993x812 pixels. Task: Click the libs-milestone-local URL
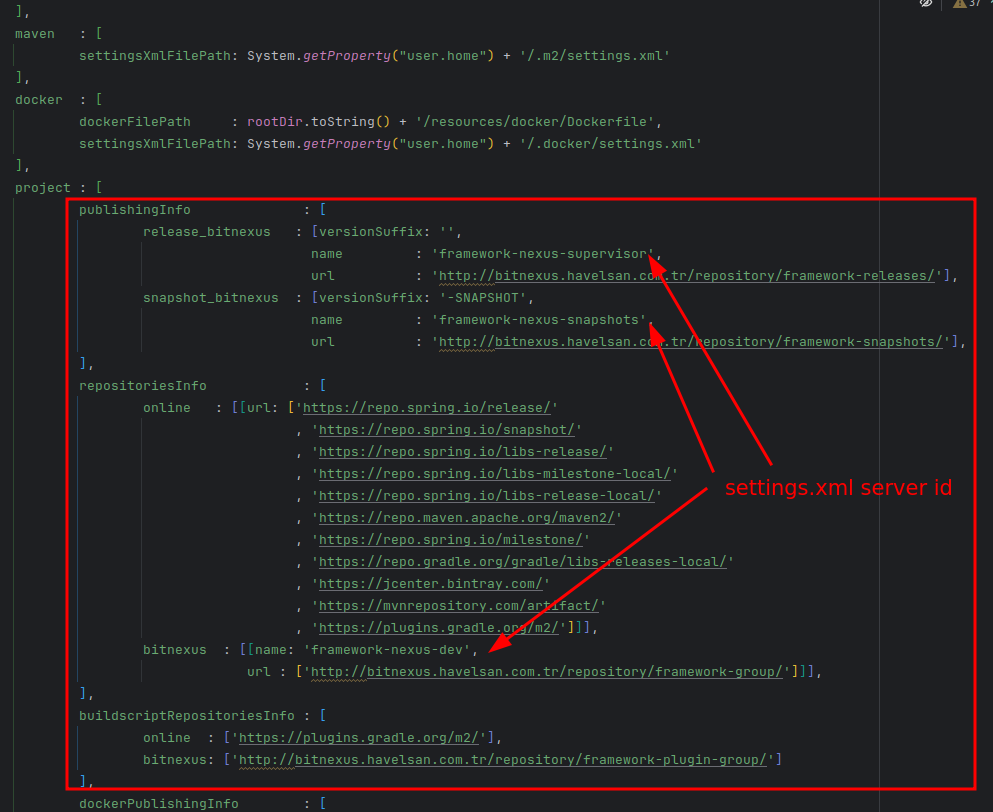click(x=495, y=474)
